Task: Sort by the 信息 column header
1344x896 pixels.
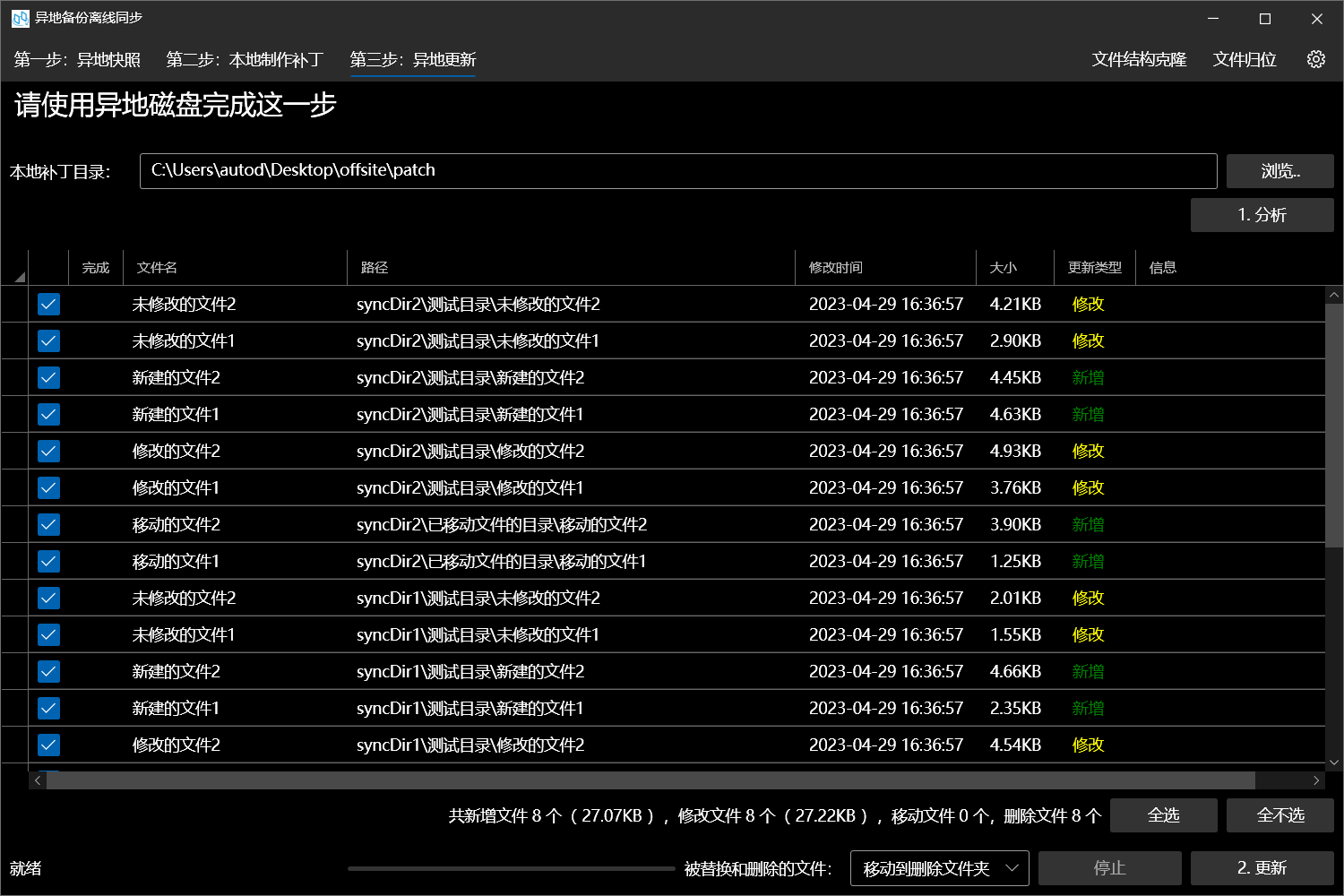Action: (1162, 268)
